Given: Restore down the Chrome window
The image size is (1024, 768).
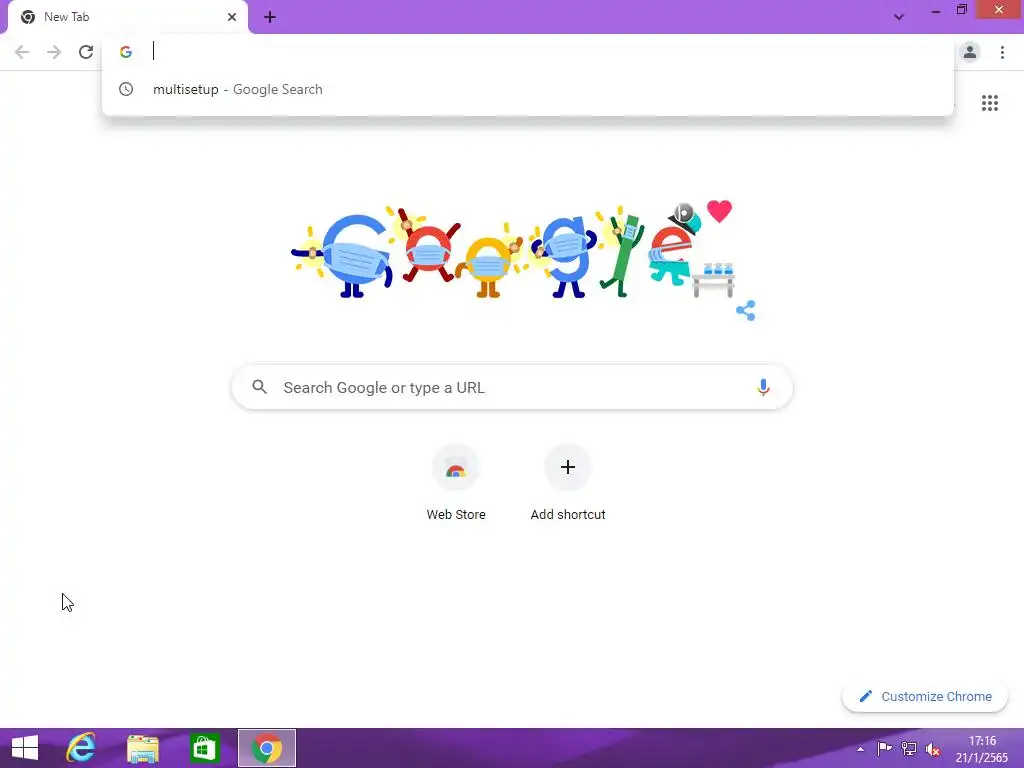Looking at the screenshot, I should click(961, 10).
